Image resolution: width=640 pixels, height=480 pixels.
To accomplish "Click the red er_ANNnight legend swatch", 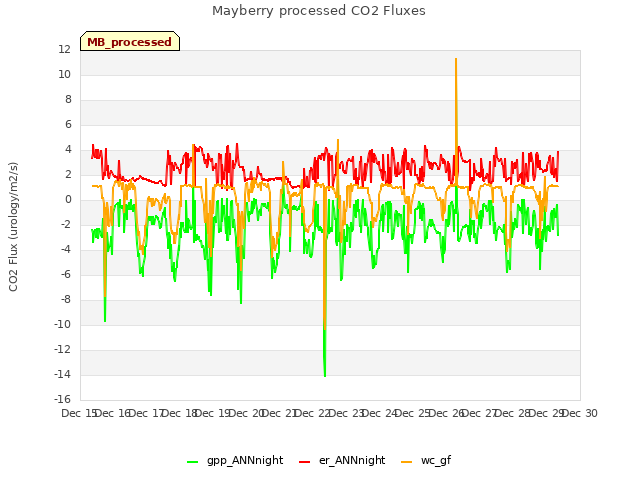I will pos(304,462).
